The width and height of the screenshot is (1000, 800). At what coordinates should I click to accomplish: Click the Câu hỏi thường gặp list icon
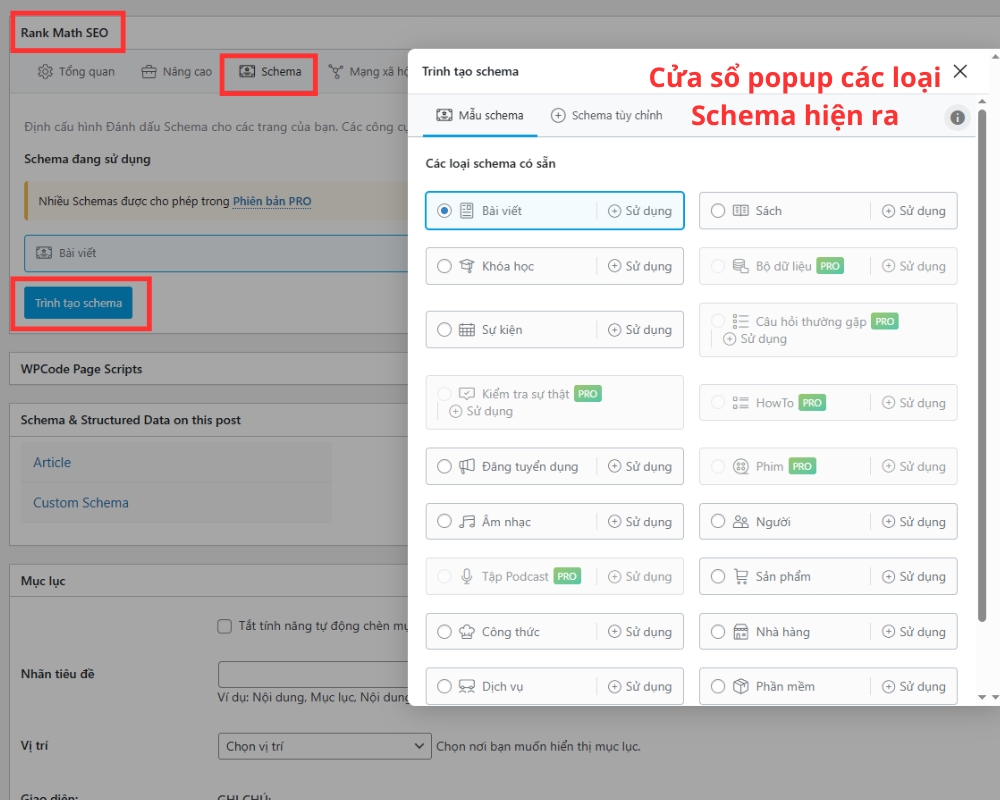point(740,322)
